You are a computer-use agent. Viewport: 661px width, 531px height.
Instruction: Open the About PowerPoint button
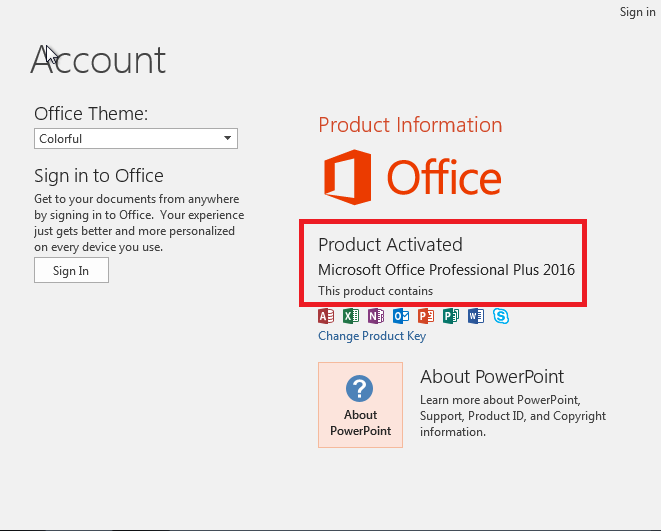click(360, 405)
